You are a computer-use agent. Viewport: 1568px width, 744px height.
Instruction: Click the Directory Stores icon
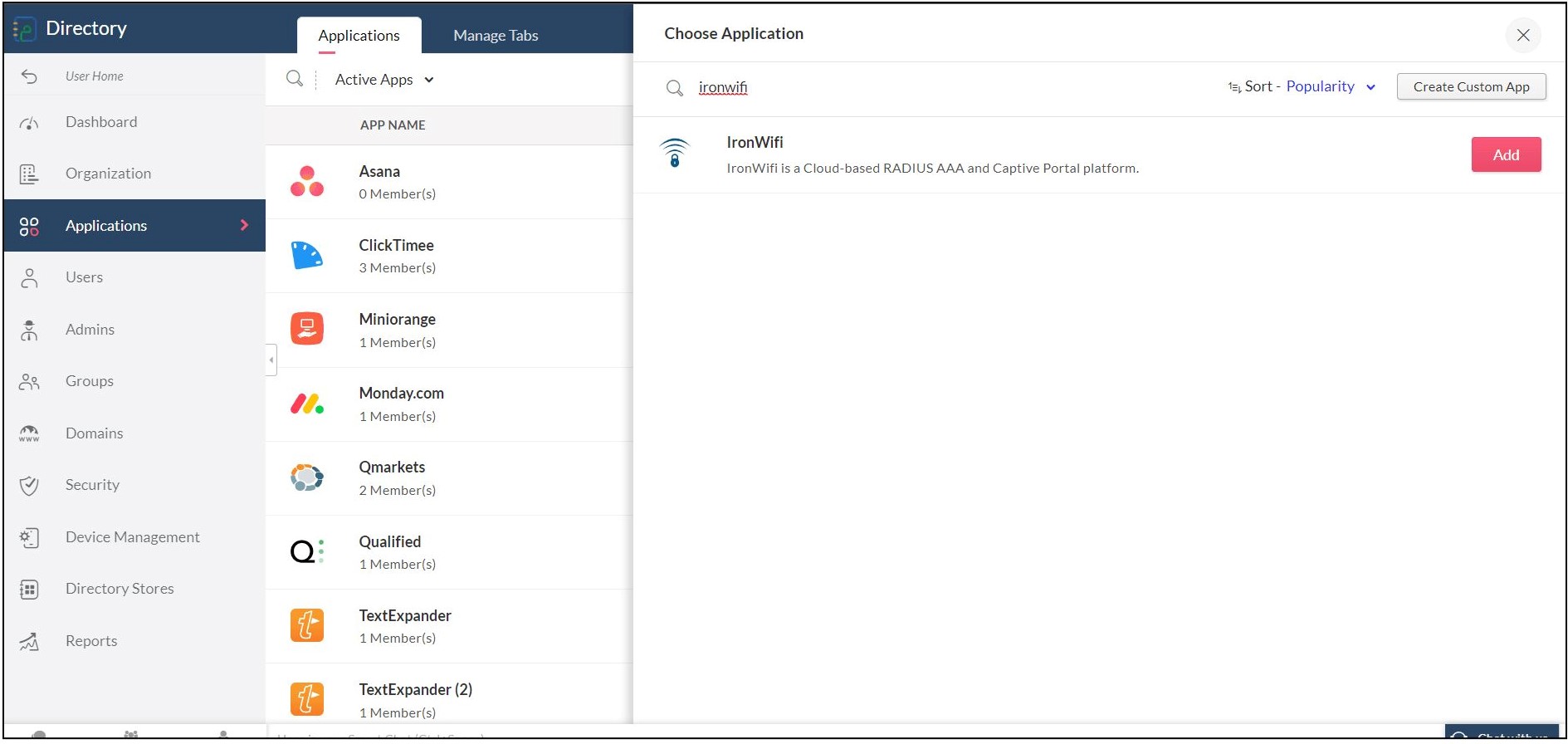tap(29, 589)
